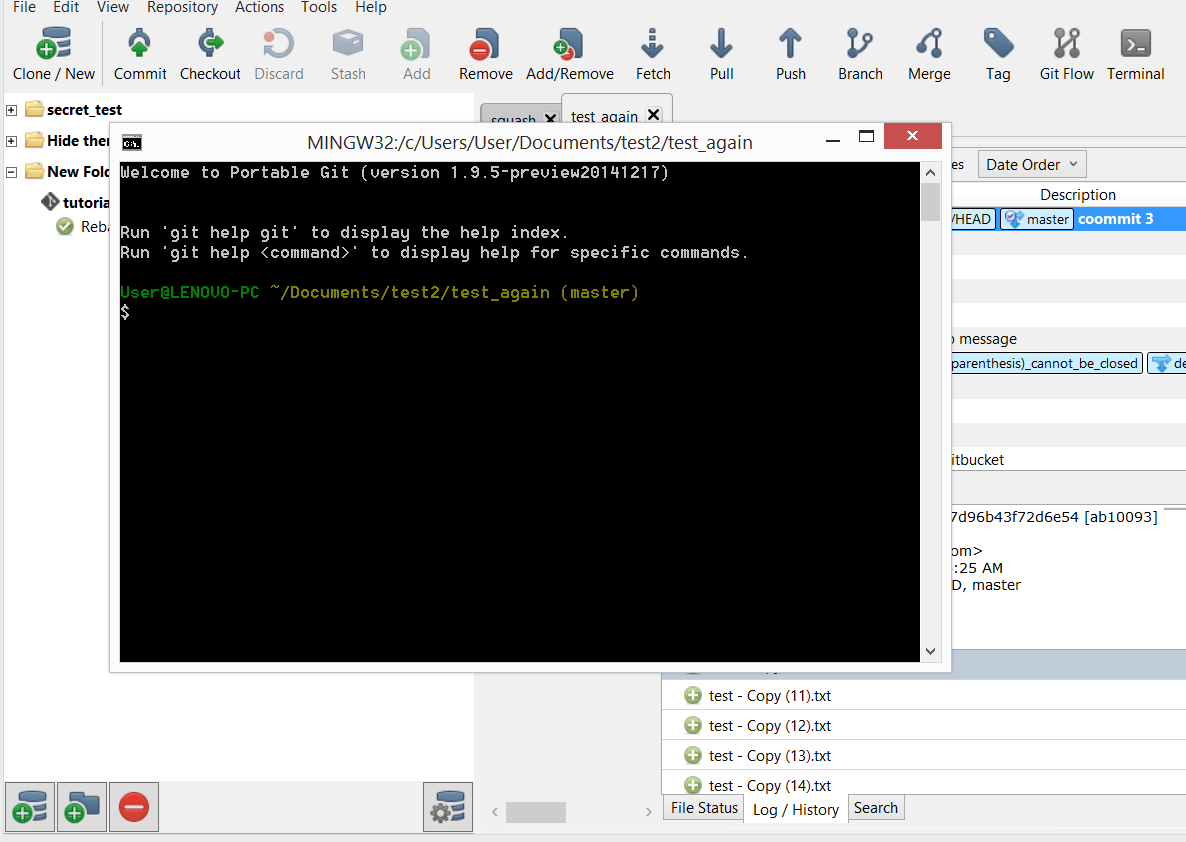This screenshot has width=1186, height=842.
Task: Click the Merge toolbar icon
Action: [929, 44]
